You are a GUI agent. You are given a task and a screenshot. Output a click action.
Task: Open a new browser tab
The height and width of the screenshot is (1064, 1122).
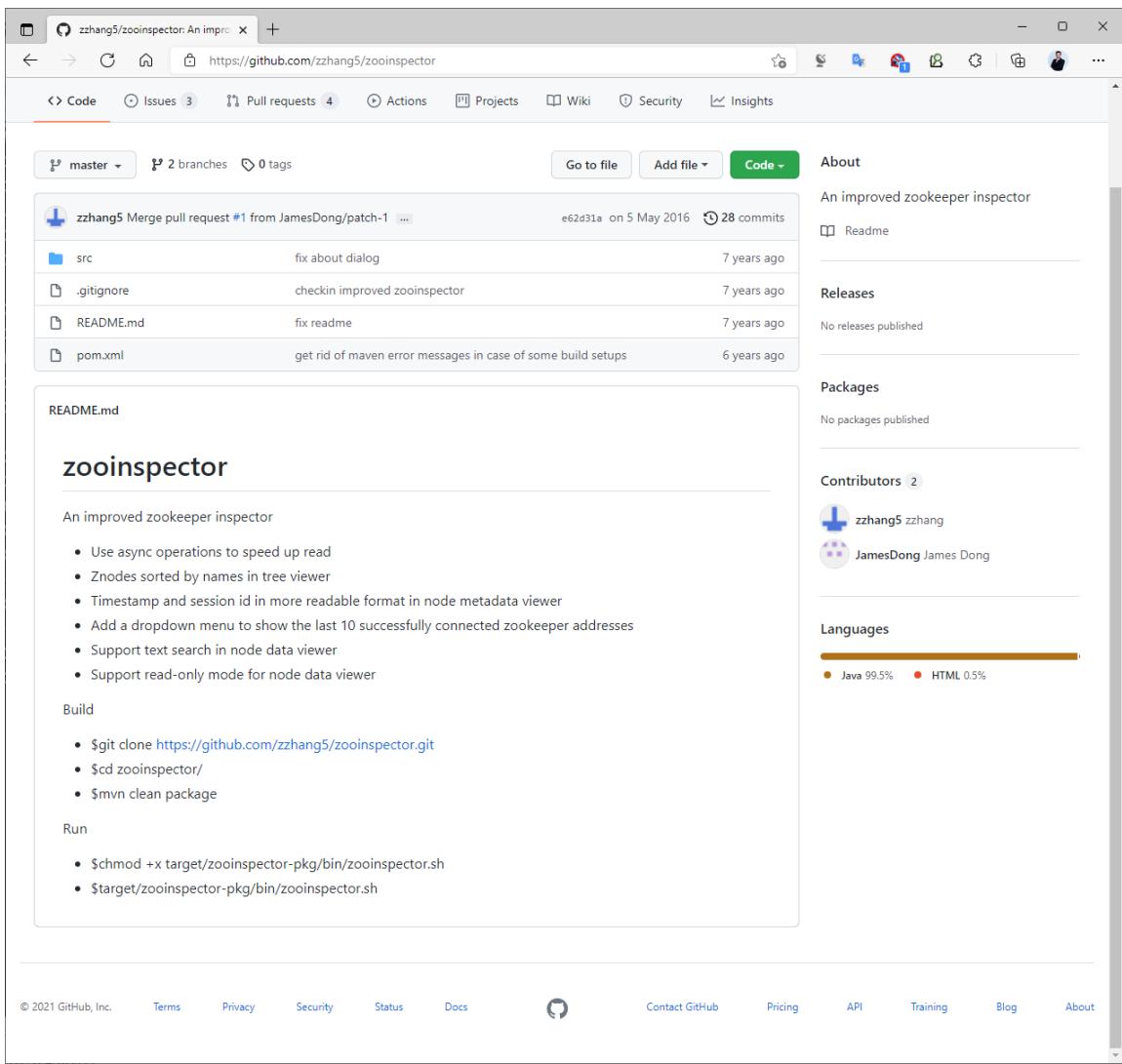tap(272, 29)
